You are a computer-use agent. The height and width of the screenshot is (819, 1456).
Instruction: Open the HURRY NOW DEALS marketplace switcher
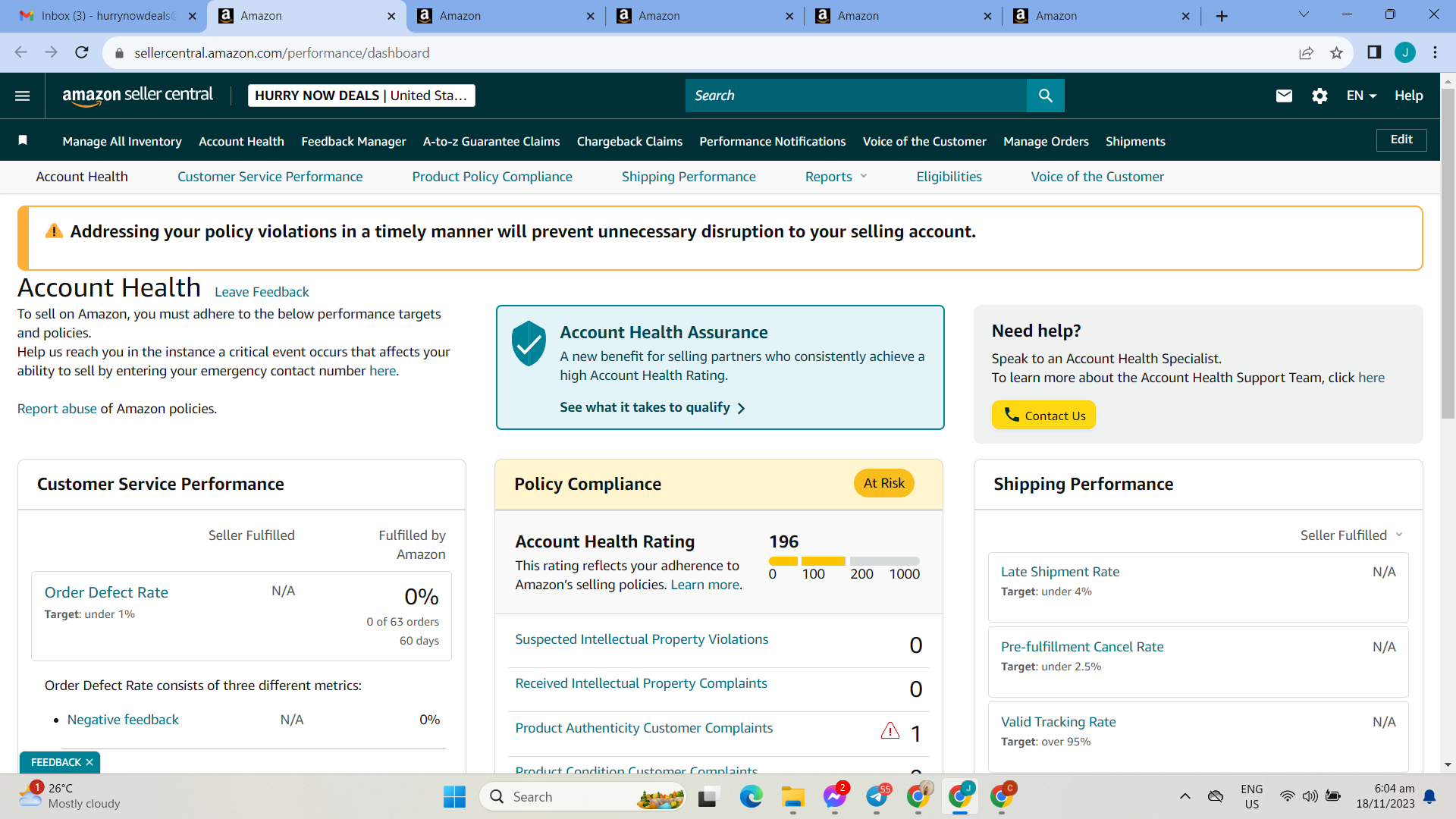(x=361, y=96)
